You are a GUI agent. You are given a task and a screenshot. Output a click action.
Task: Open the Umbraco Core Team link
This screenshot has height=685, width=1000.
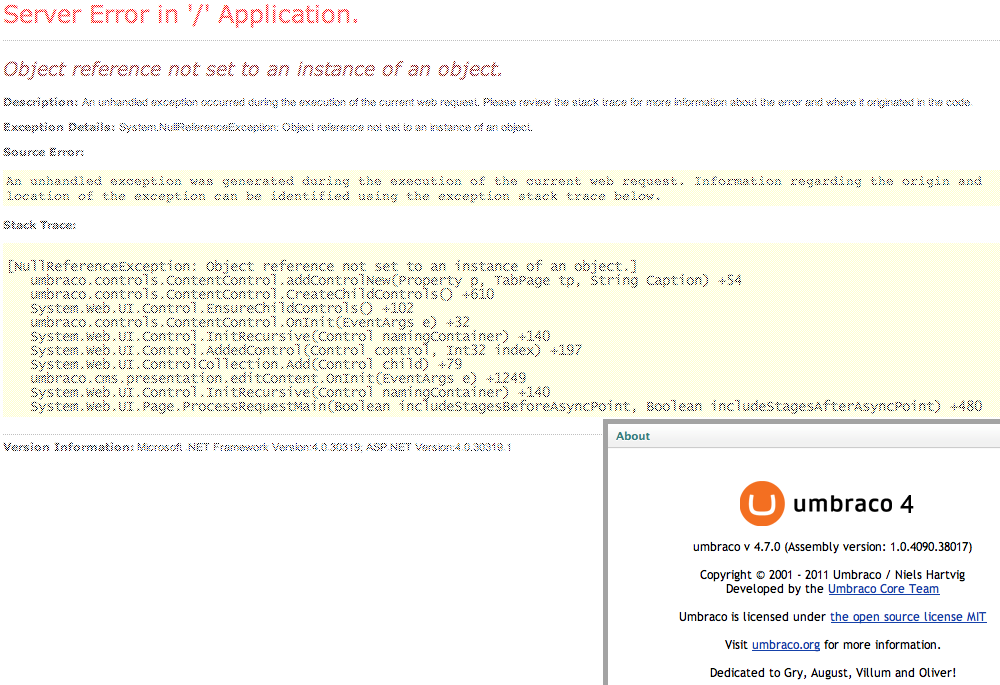[x=883, y=589]
